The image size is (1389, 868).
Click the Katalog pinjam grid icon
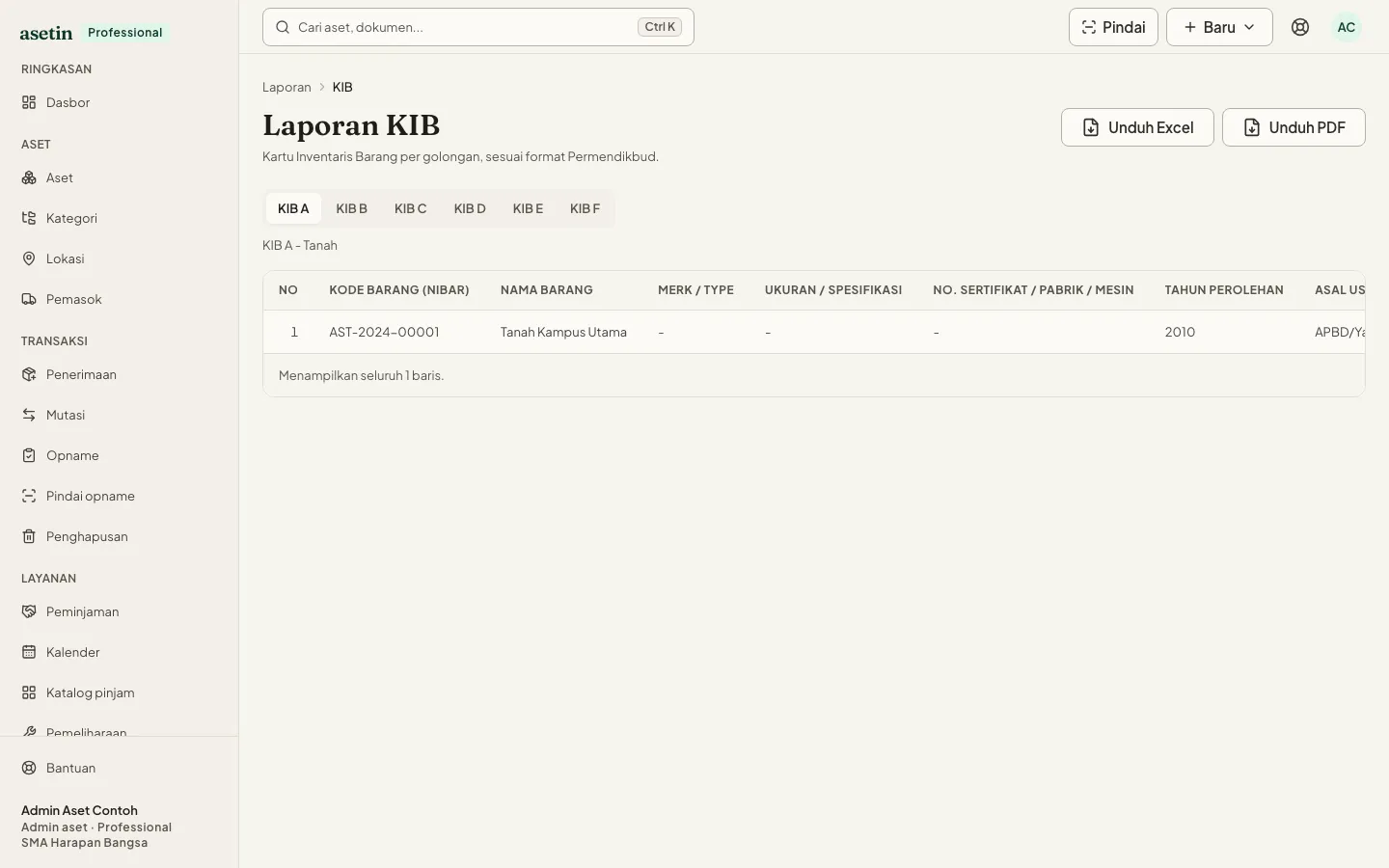pyautogui.click(x=29, y=692)
